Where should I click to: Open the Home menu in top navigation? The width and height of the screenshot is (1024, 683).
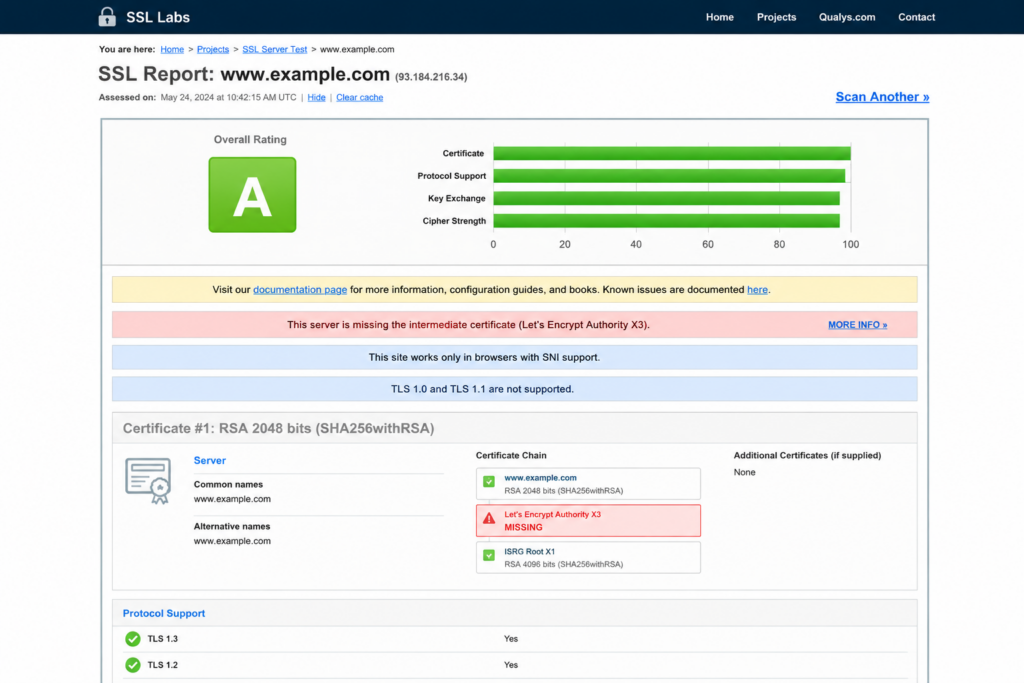[x=720, y=17]
